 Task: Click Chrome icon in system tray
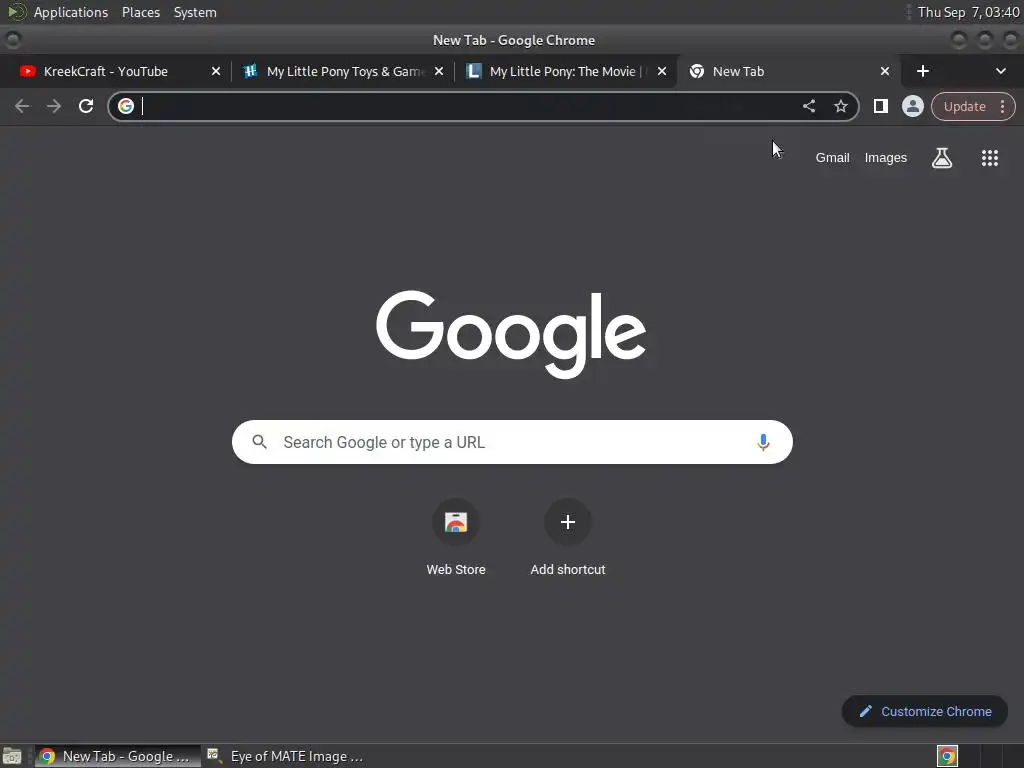pos(947,756)
